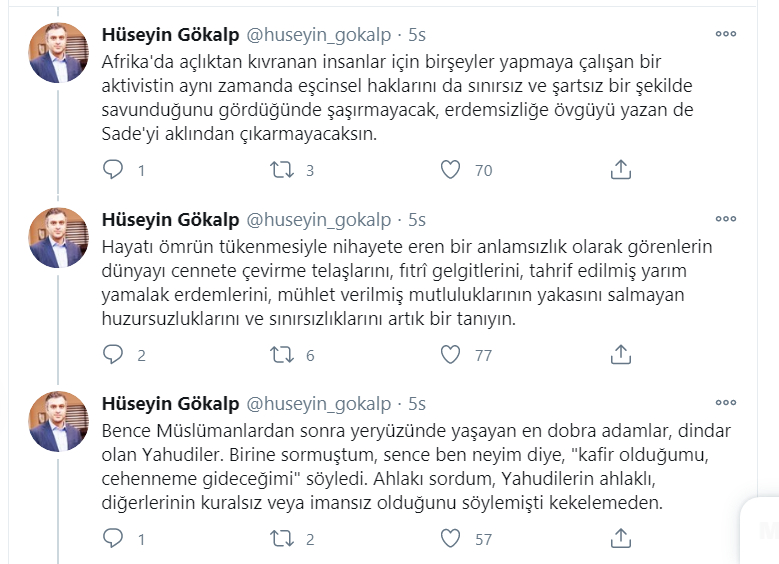779x564 pixels.
Task: Open more options menu on first tweet
Action: point(725,33)
